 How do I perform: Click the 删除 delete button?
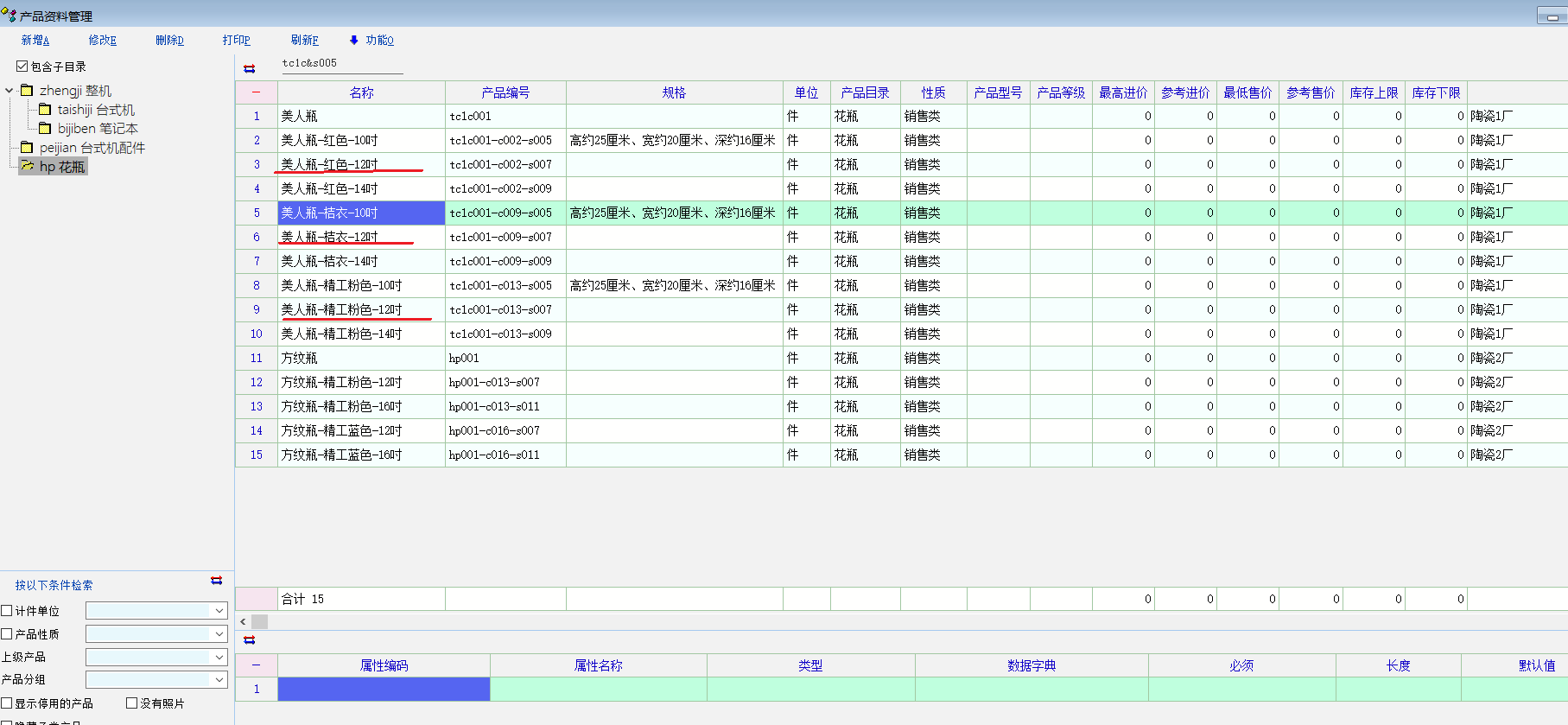[169, 41]
